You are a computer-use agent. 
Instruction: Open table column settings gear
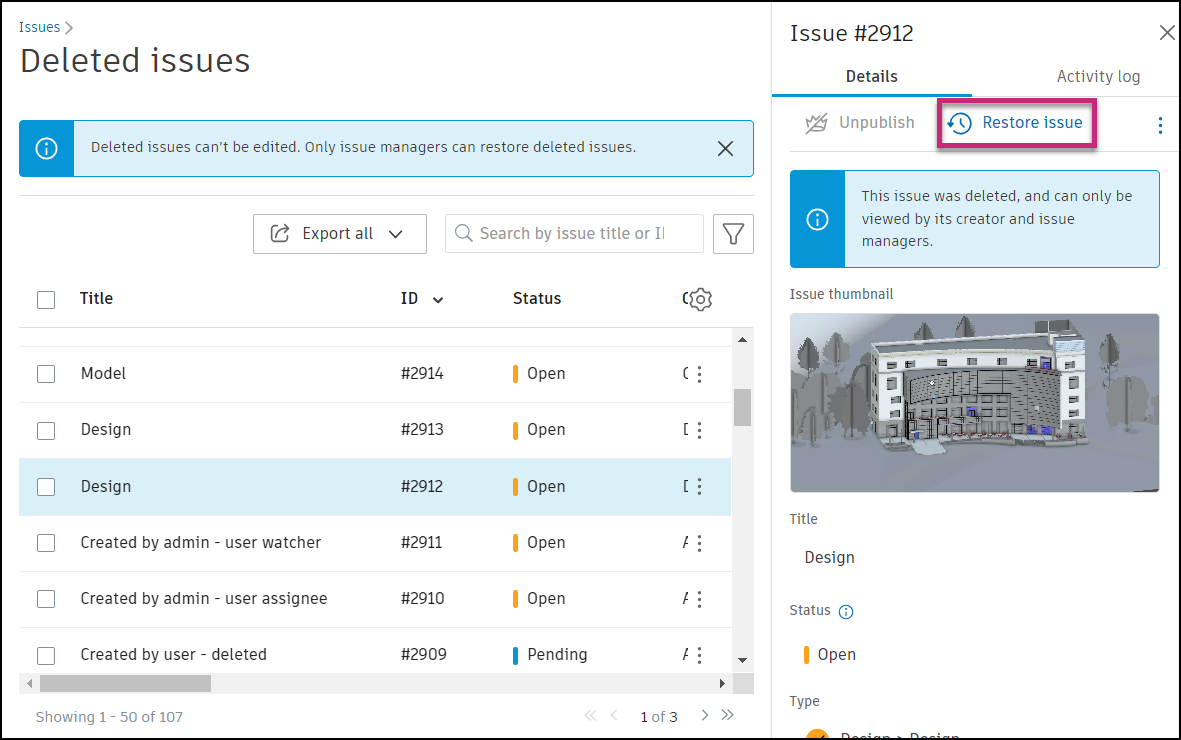pos(700,299)
